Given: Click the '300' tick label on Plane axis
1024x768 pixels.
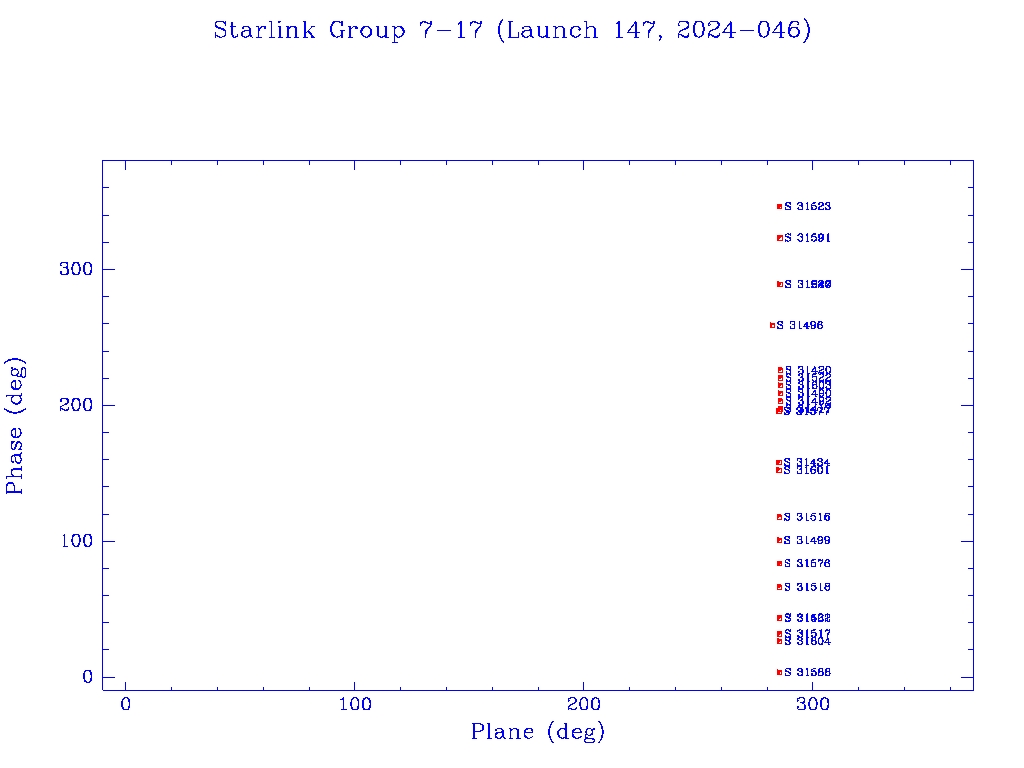Looking at the screenshot, I should 813,704.
